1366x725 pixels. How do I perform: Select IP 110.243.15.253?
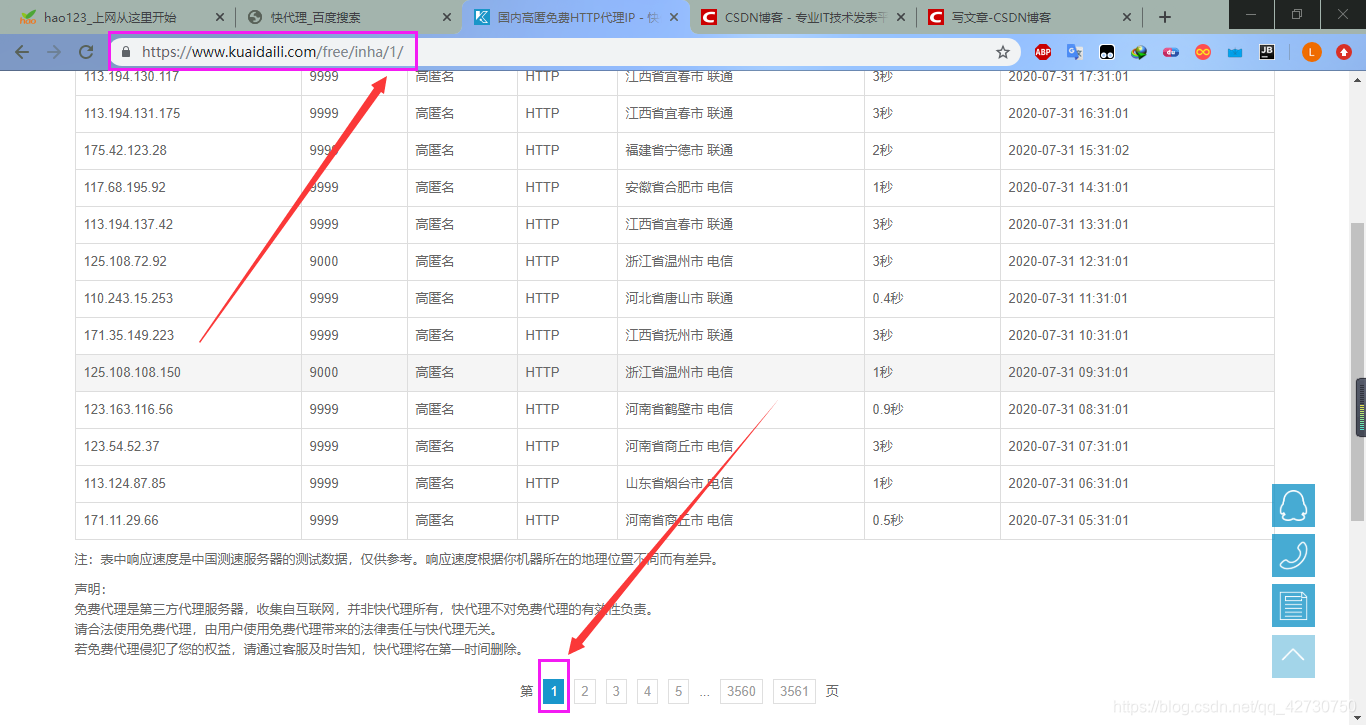tap(129, 298)
